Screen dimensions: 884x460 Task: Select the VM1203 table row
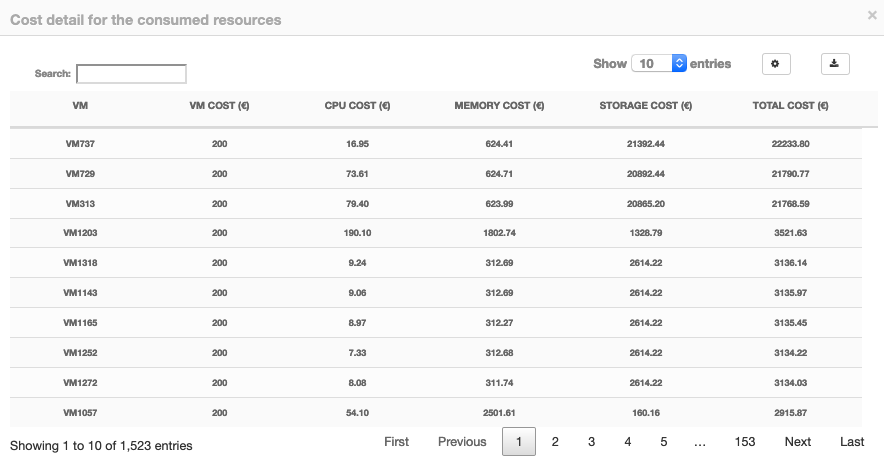pyautogui.click(x=436, y=233)
